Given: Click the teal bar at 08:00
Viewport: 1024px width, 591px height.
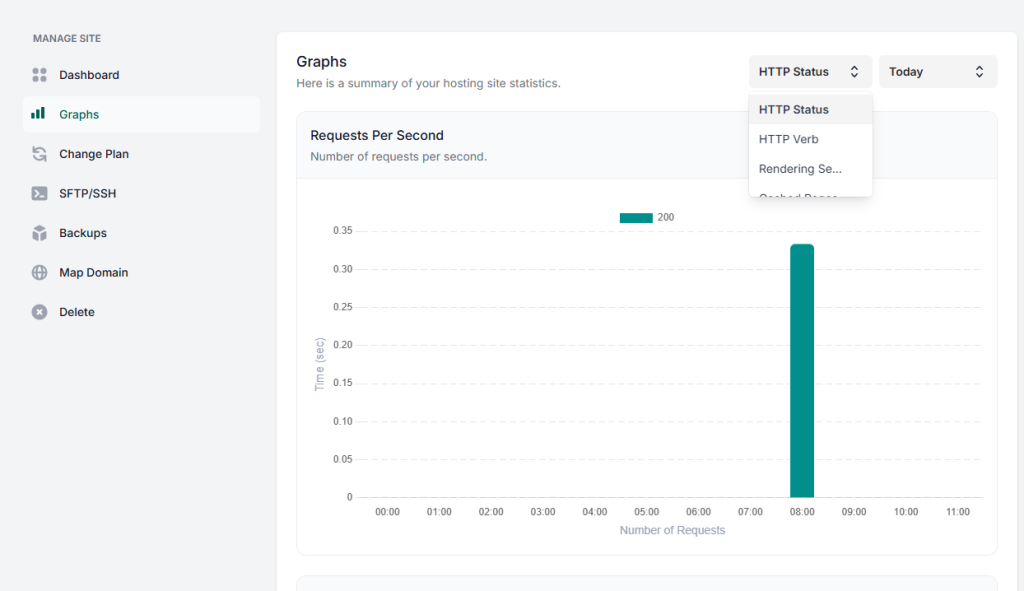Looking at the screenshot, I should point(802,371).
